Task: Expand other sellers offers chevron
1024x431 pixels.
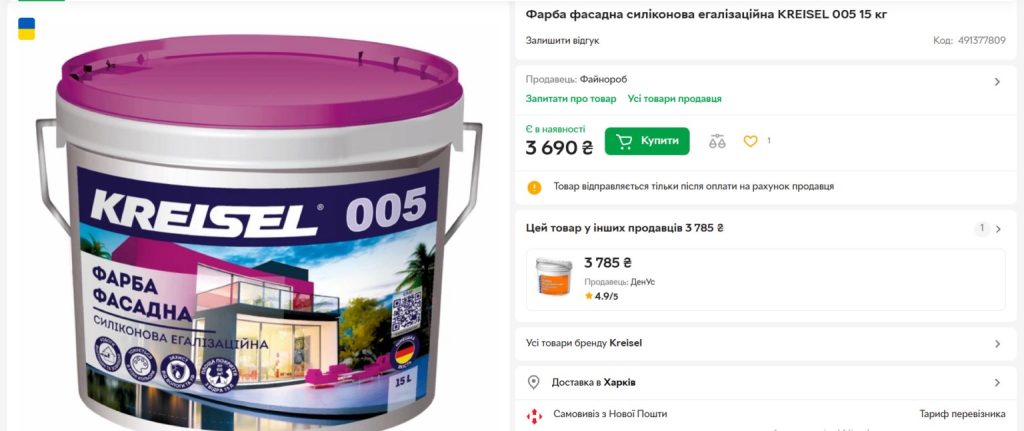Action: tap(997, 229)
